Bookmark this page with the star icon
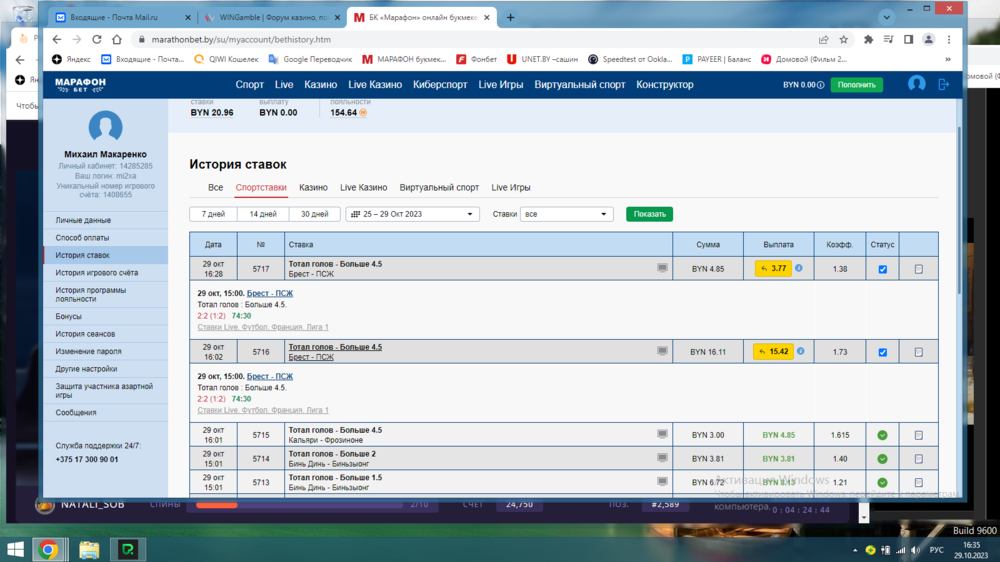Image resolution: width=1000 pixels, height=562 pixels. pos(844,40)
